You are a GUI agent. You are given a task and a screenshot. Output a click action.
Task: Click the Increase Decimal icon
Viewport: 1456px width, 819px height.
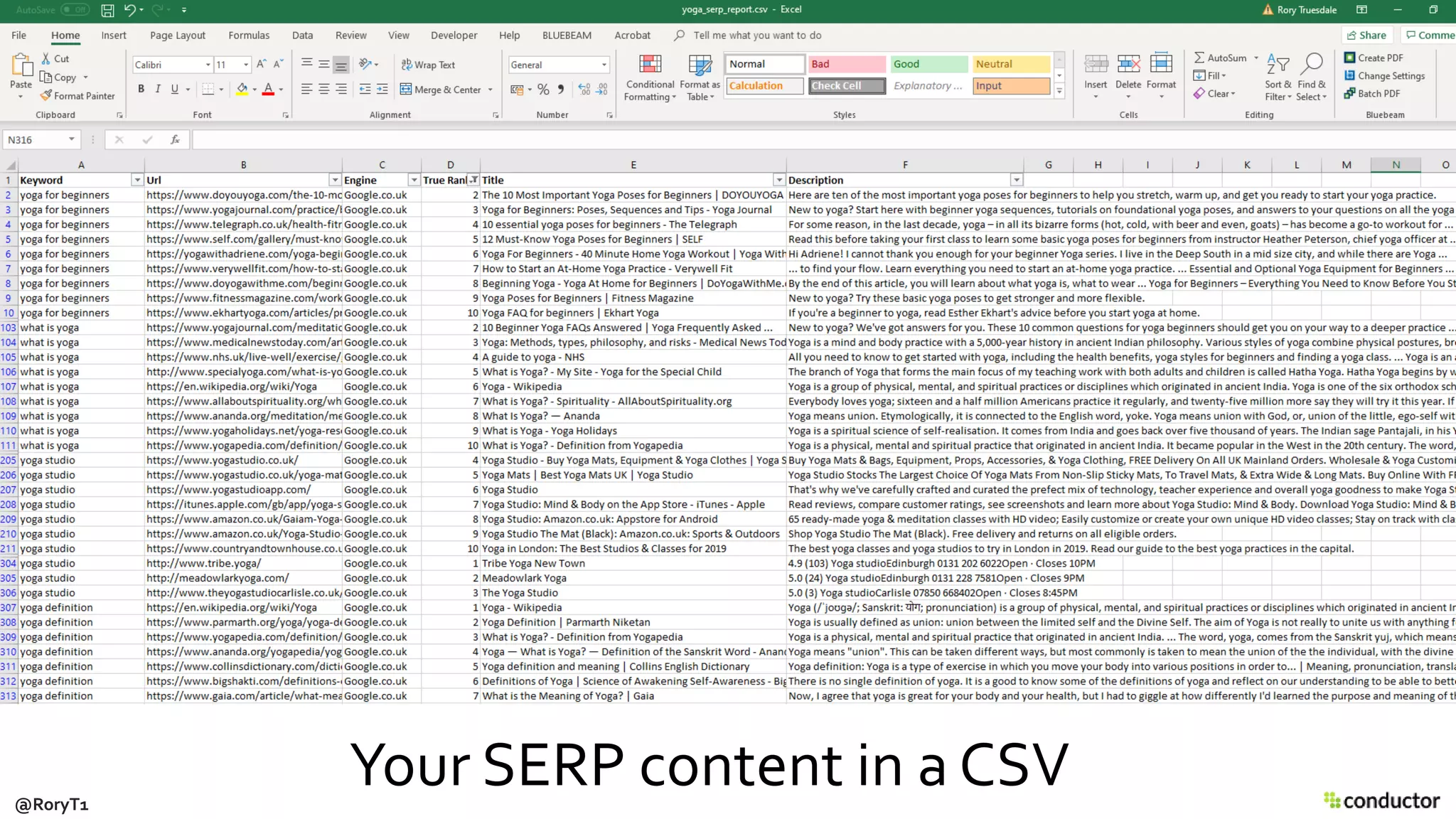tap(584, 89)
